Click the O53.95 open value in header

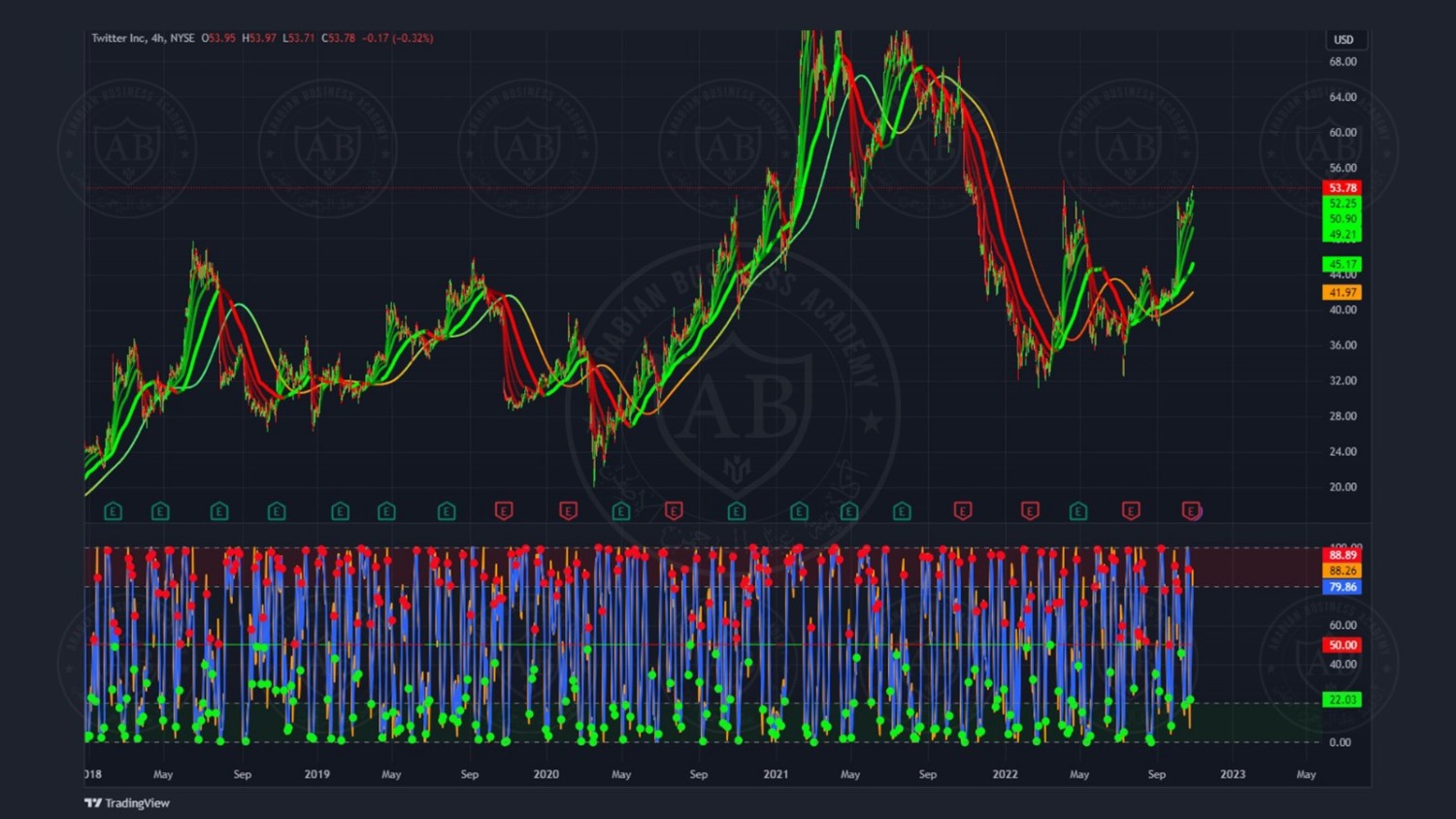[218, 38]
